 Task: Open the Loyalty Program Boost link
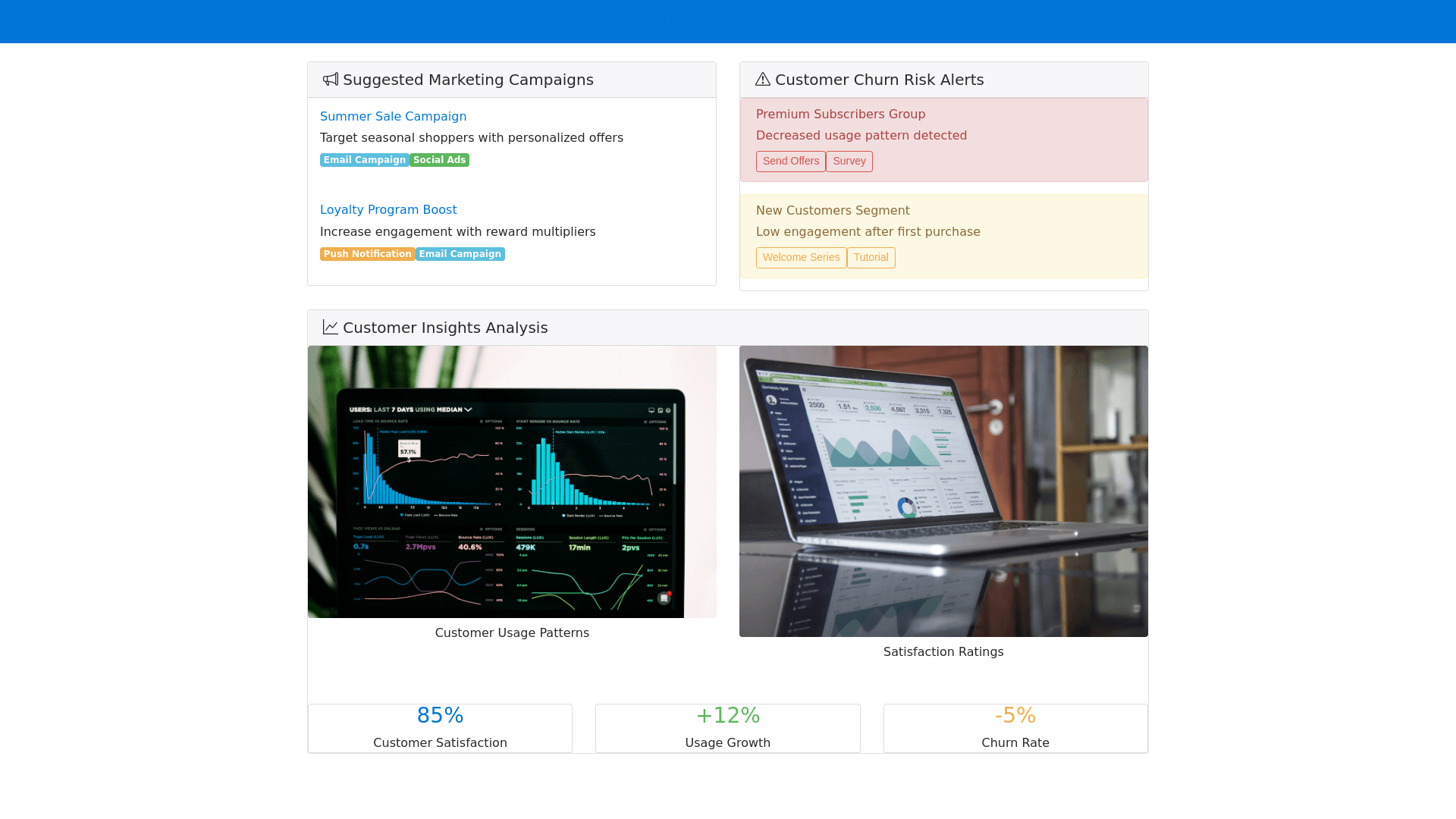click(x=388, y=210)
